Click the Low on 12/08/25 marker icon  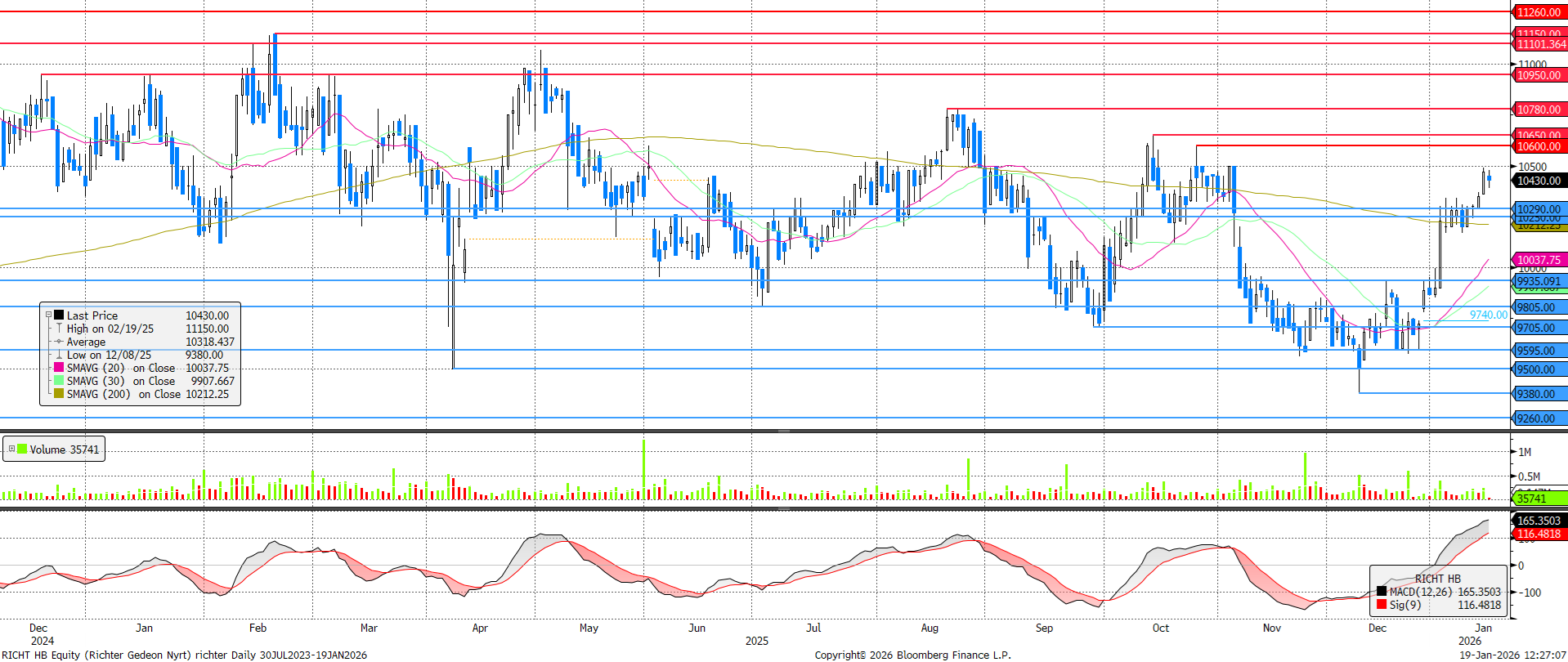coord(59,355)
